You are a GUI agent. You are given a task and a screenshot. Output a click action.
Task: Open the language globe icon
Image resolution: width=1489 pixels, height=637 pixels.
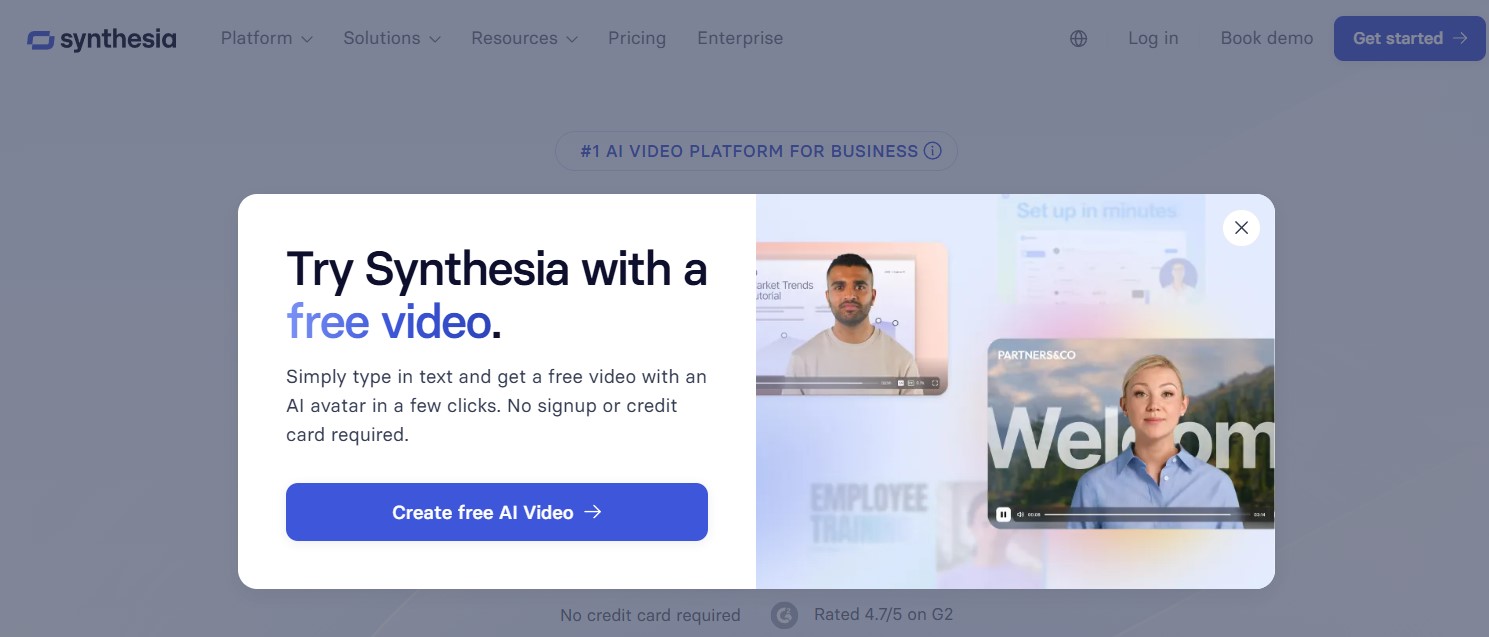pos(1078,39)
